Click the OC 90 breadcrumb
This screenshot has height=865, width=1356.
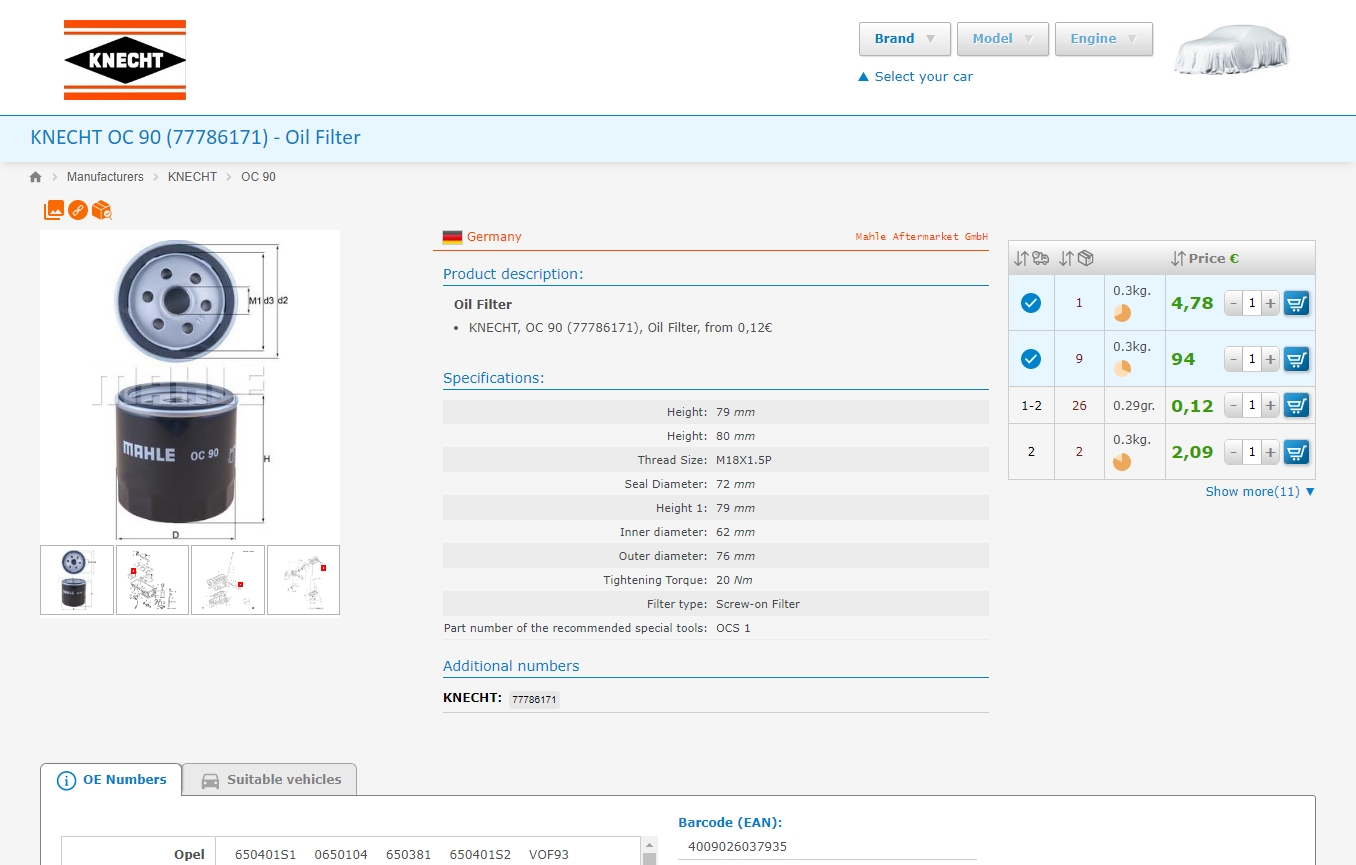258,177
